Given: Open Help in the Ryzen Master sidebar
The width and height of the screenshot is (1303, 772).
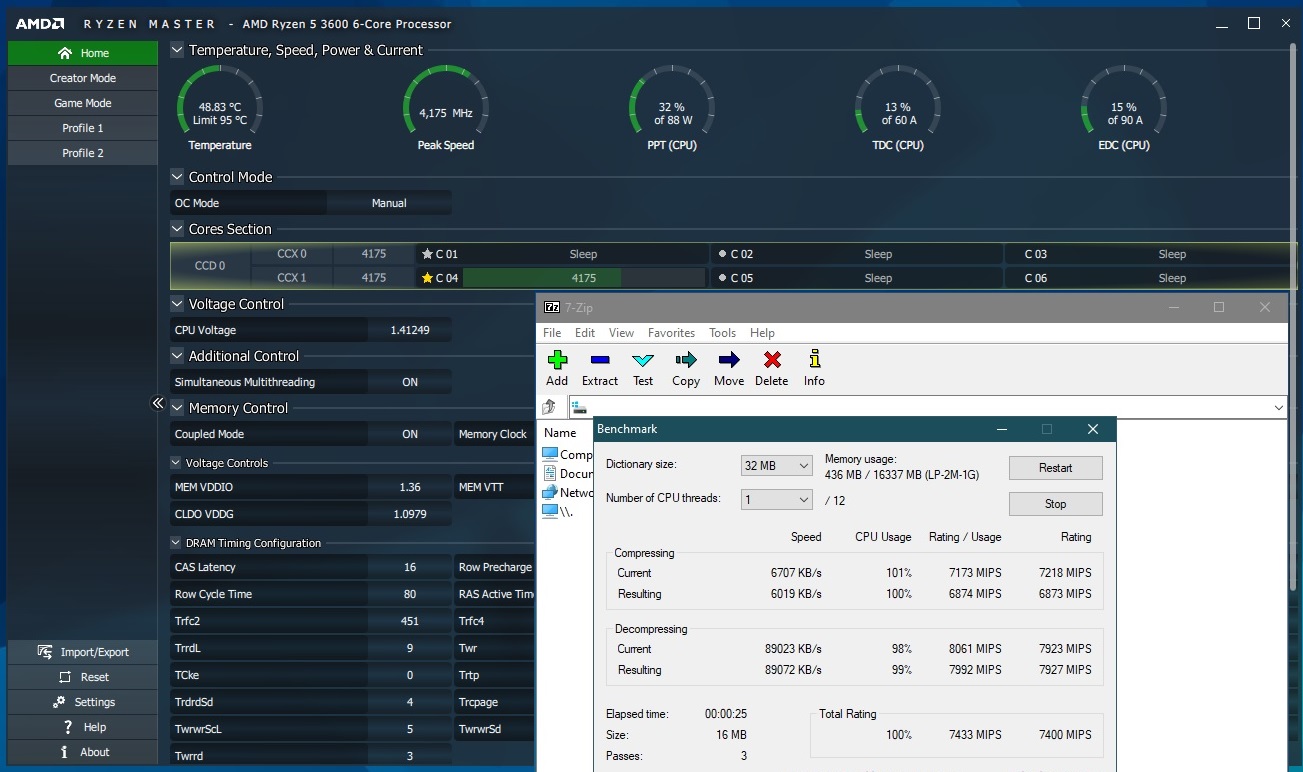Looking at the screenshot, I should [x=83, y=727].
